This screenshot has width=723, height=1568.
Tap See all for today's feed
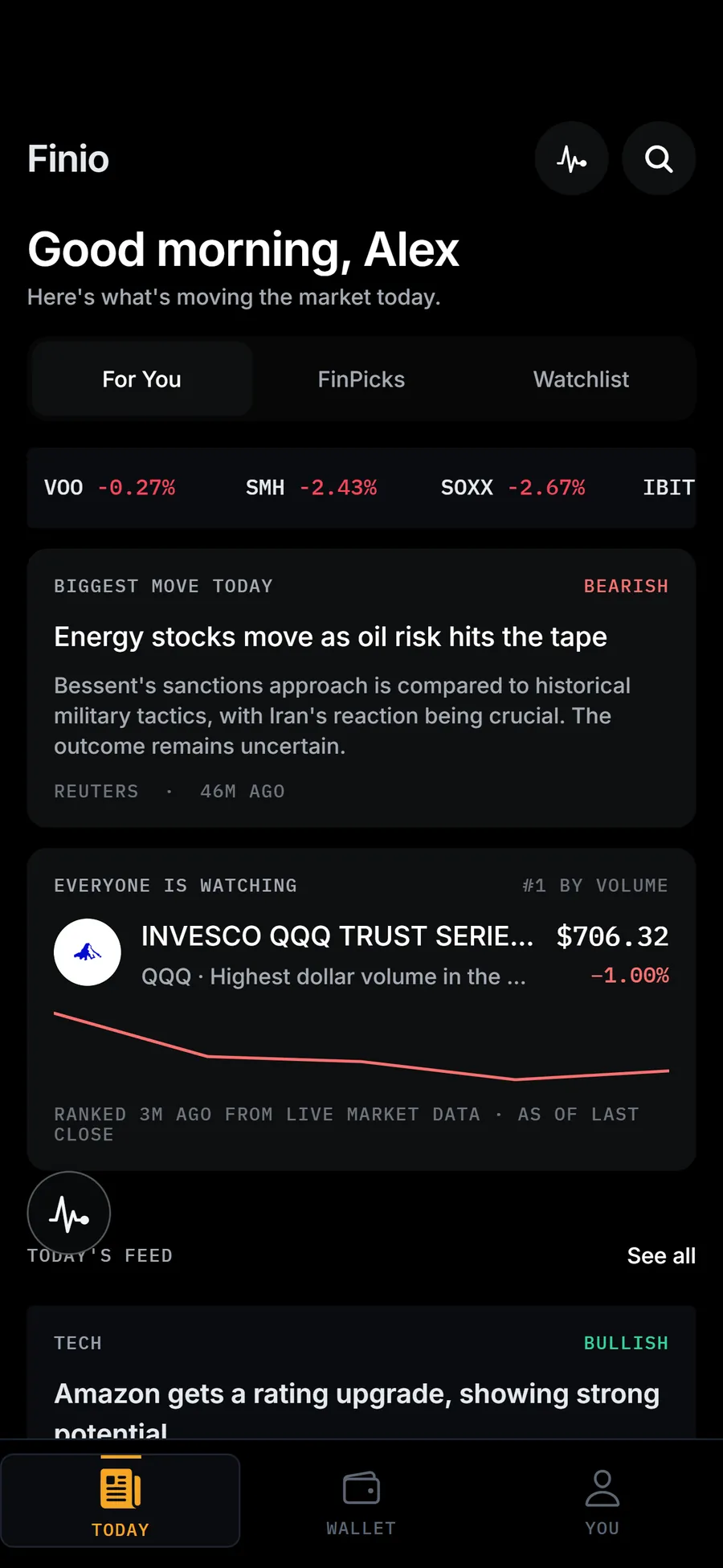[661, 1255]
